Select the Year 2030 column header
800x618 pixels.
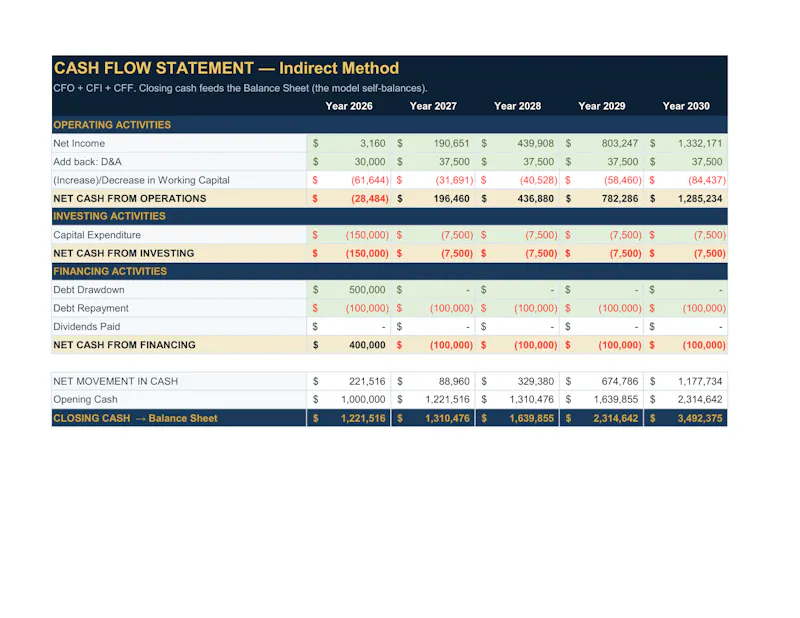point(686,106)
